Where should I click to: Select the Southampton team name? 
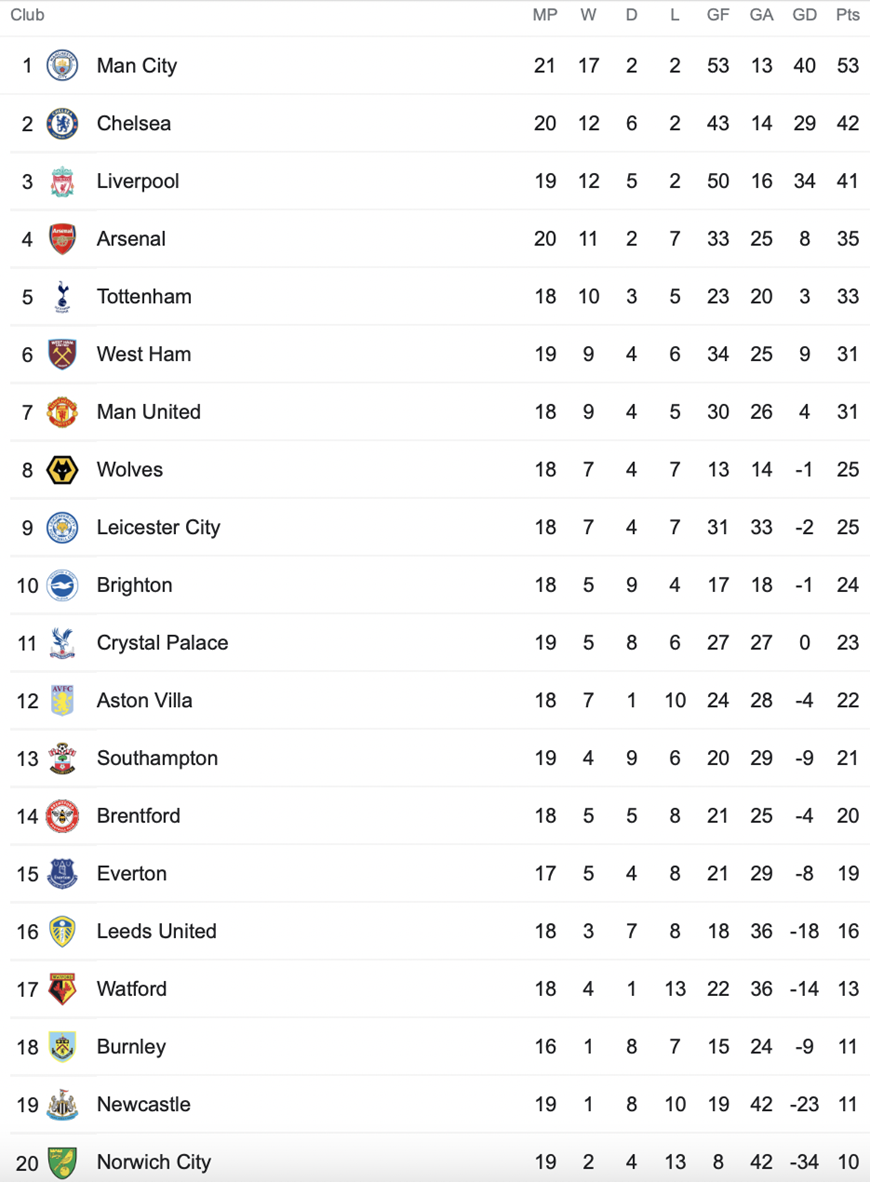[x=157, y=758]
